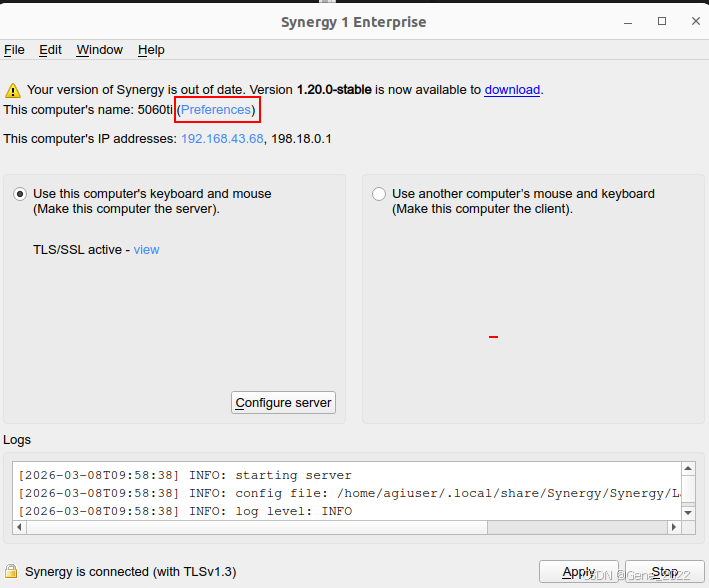Screen dimensions: 709x588
Task: Minimize the Synergy window
Action: point(628,22)
